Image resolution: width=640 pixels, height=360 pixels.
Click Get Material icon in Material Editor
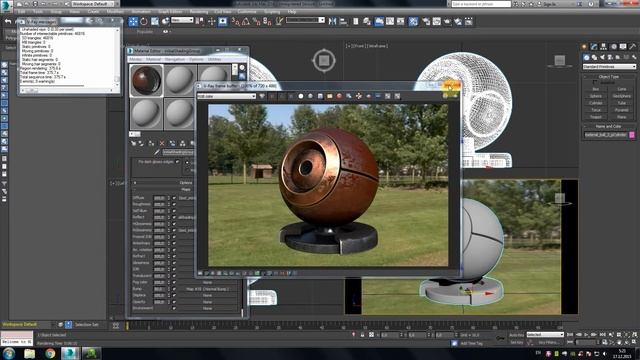tap(133, 143)
